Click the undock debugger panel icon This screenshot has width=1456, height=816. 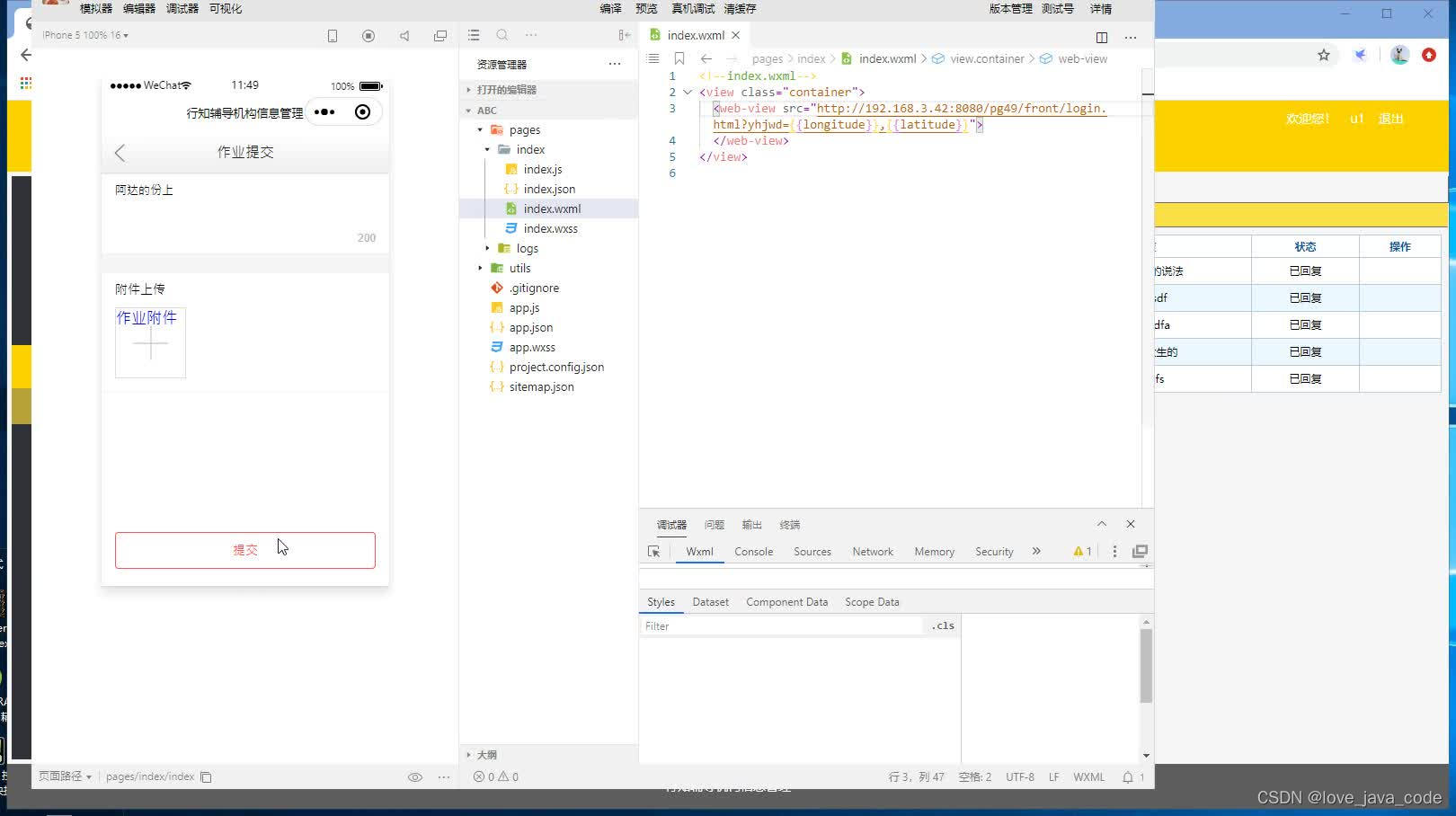click(x=1140, y=551)
